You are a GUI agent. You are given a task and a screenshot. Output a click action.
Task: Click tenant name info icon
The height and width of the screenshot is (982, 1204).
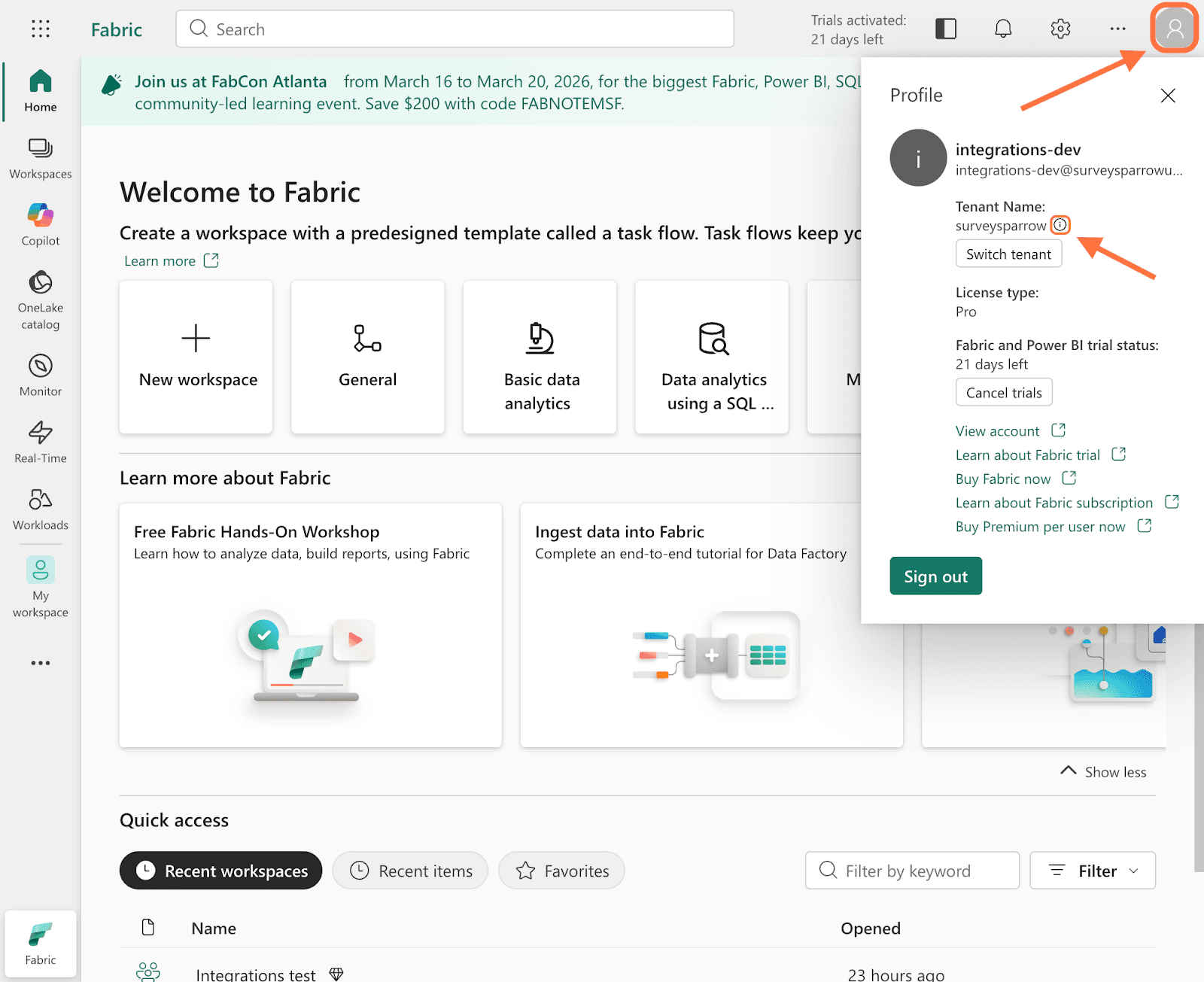(x=1060, y=225)
